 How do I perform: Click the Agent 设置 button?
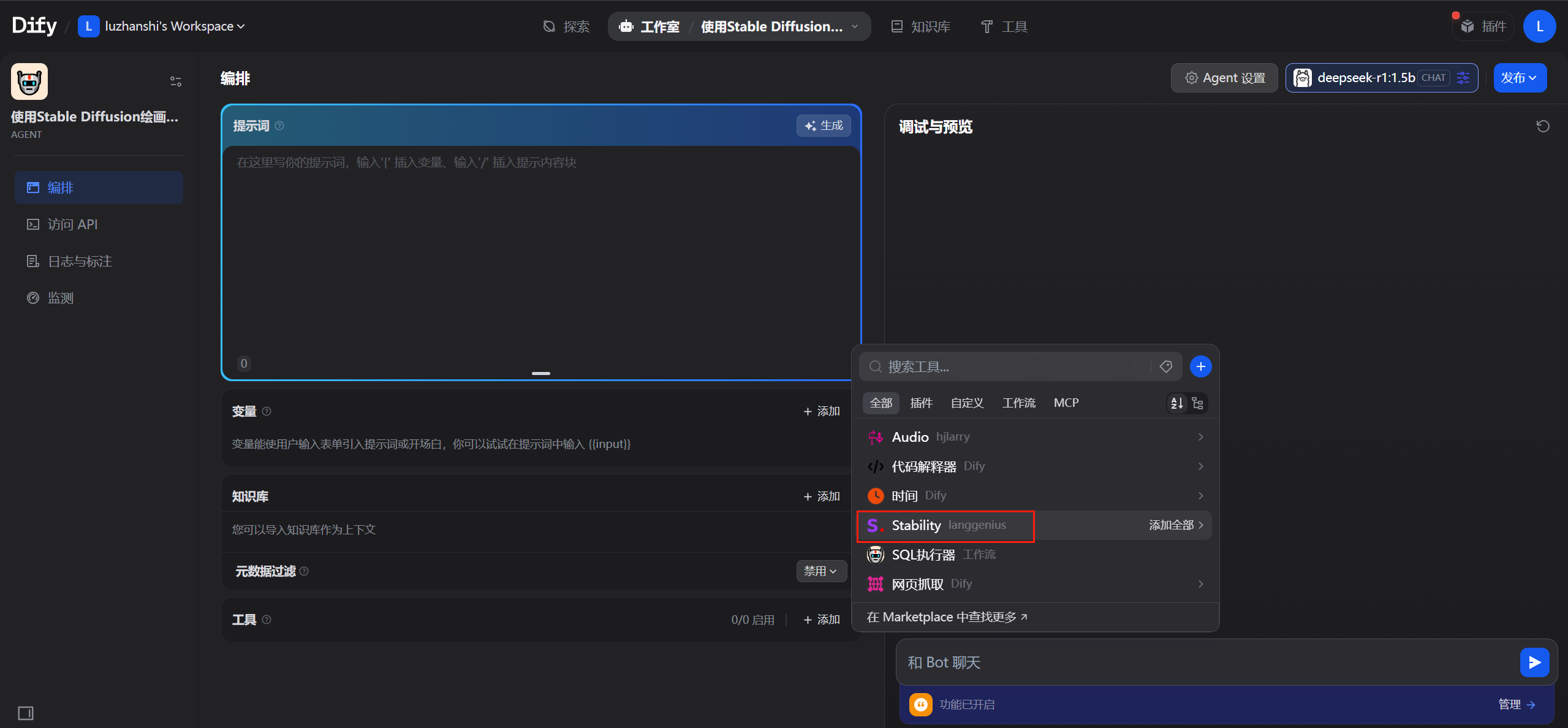(x=1224, y=78)
